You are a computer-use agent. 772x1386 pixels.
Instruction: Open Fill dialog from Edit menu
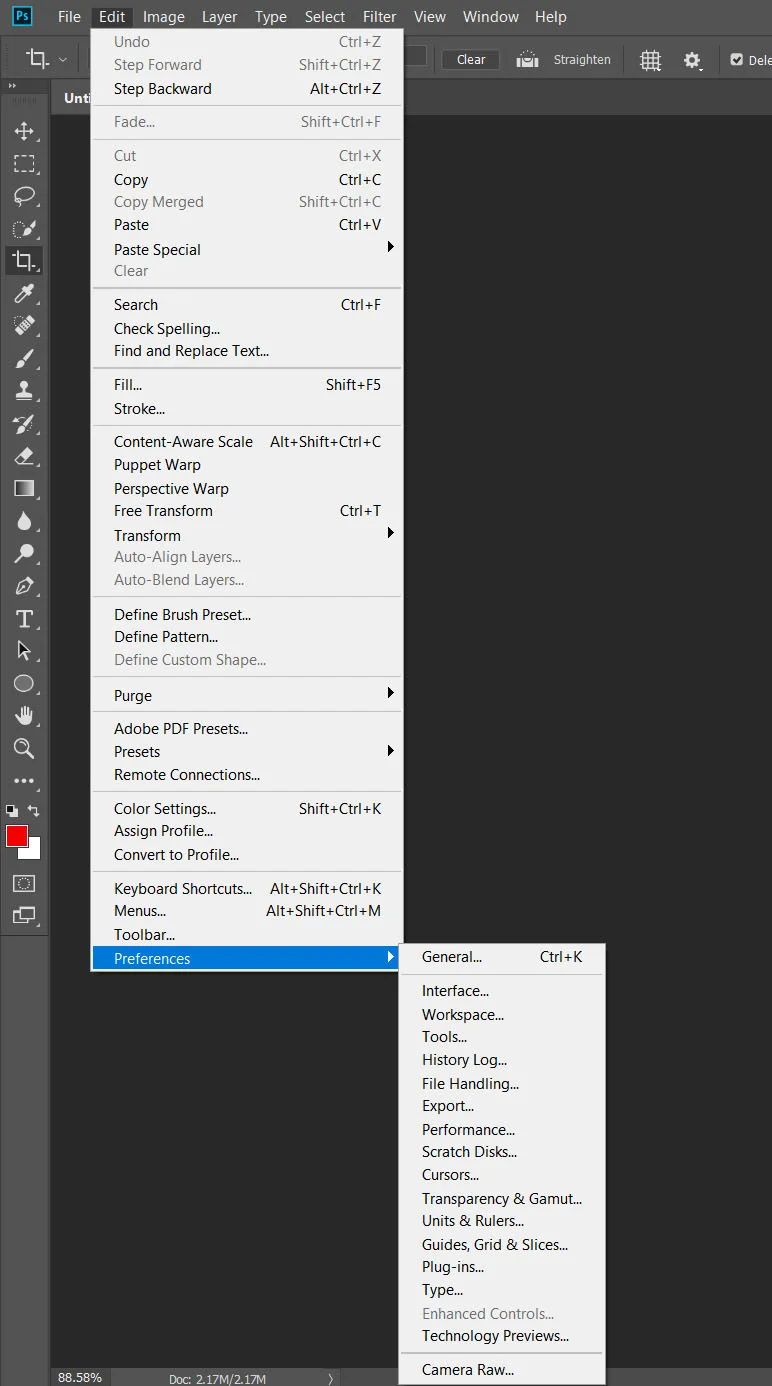click(248, 384)
